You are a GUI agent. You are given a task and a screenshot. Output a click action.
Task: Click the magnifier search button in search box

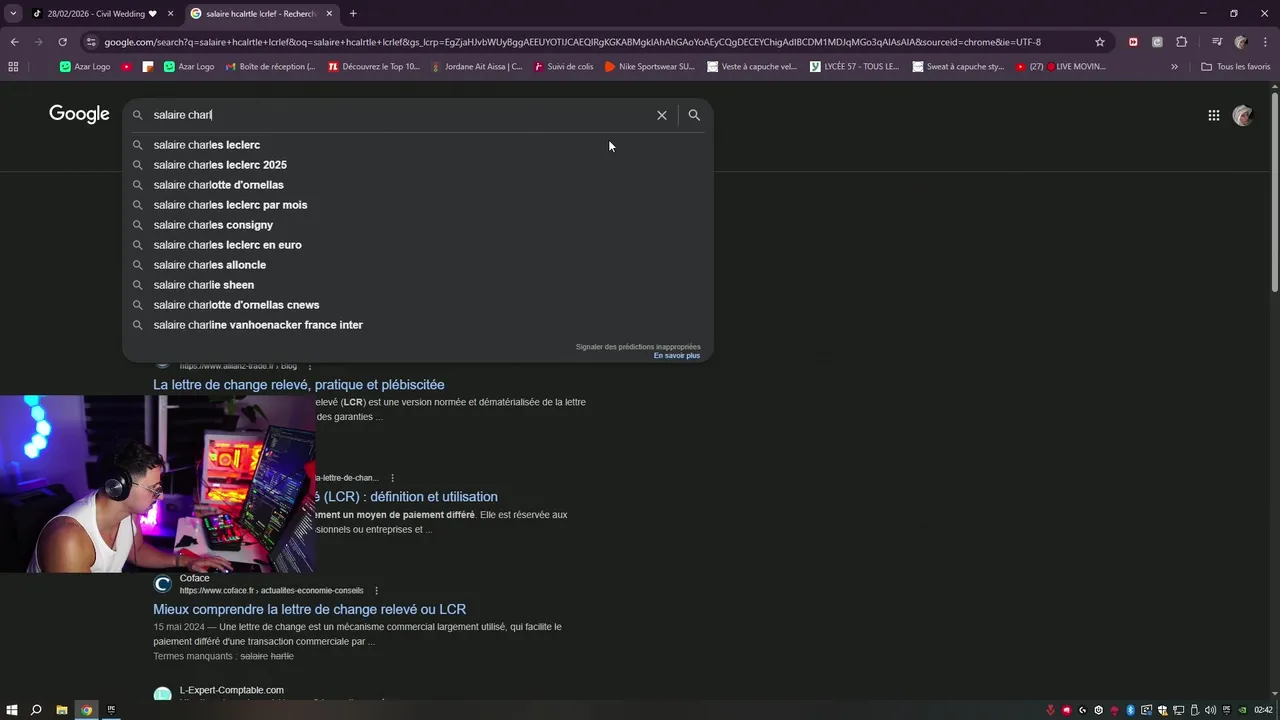point(694,115)
